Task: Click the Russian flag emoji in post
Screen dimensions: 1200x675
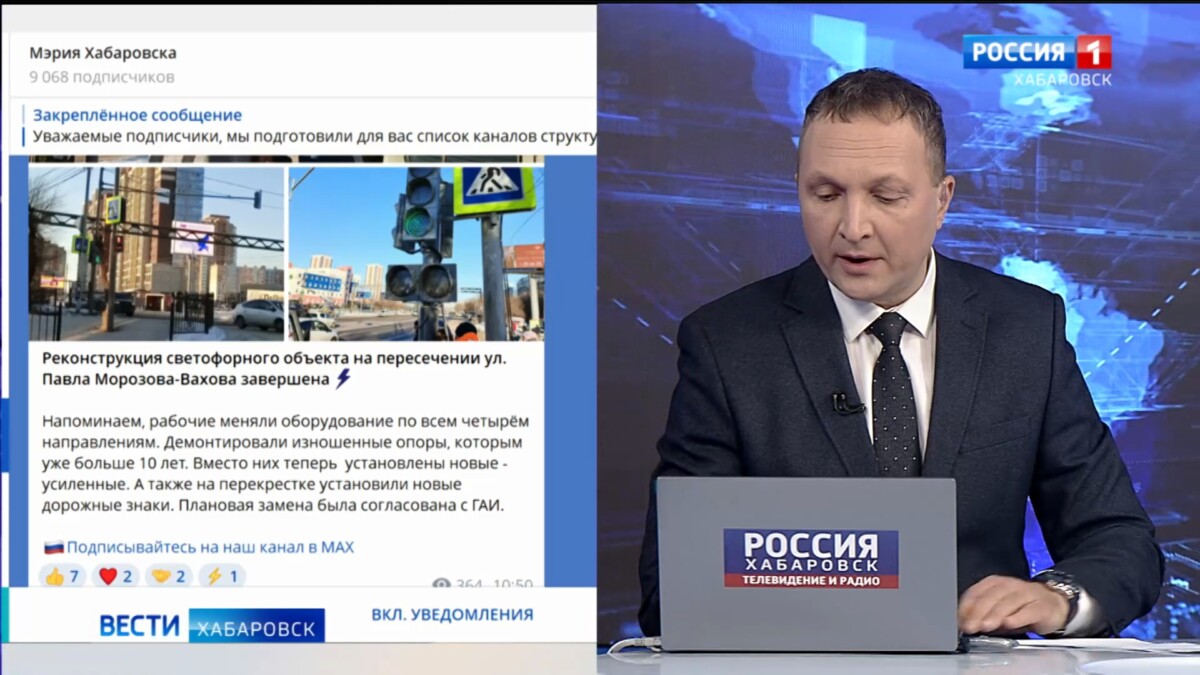Action: [54, 547]
